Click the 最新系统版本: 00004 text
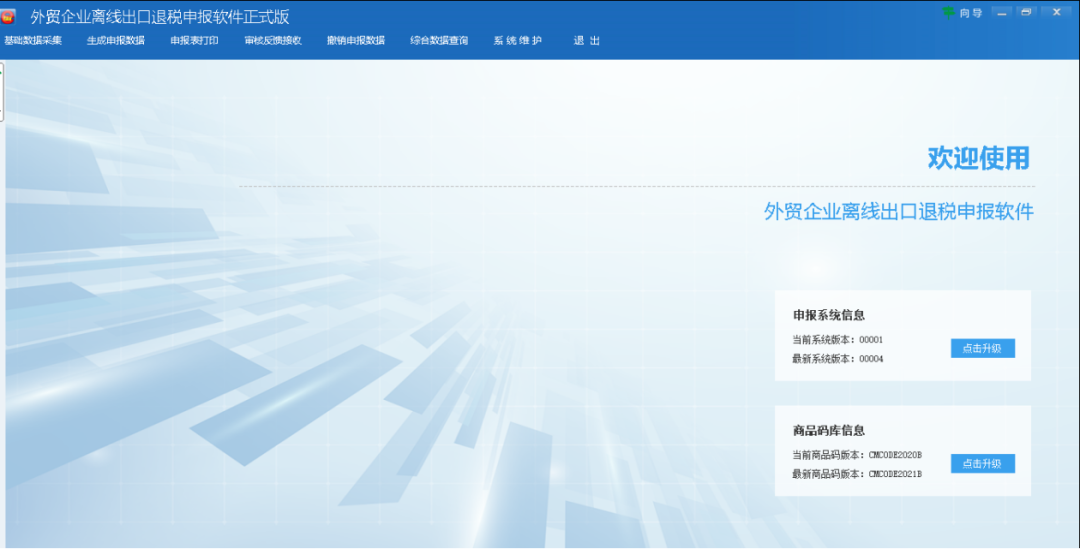The width and height of the screenshot is (1080, 549). [838, 359]
